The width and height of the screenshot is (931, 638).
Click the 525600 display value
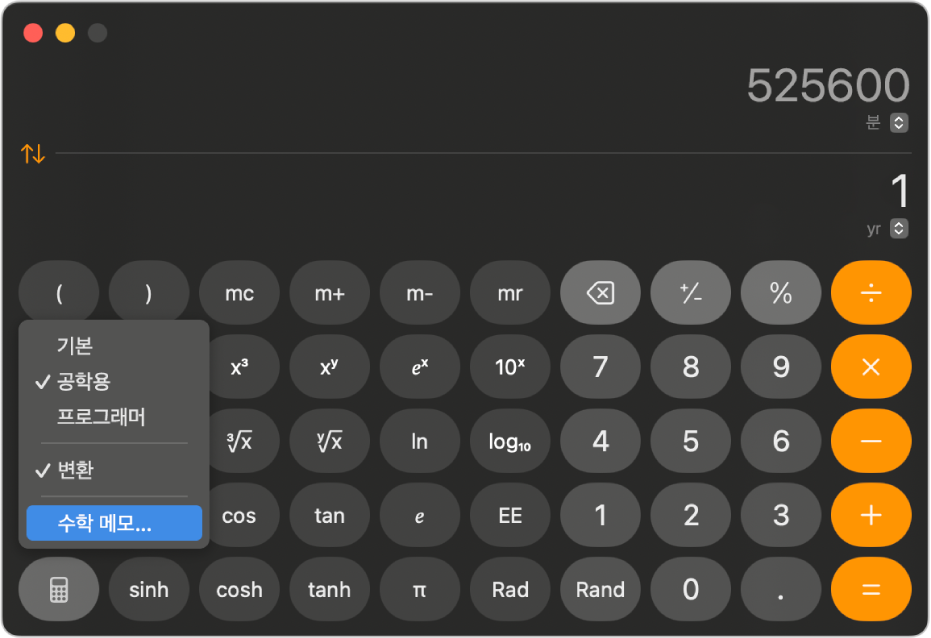click(x=828, y=85)
